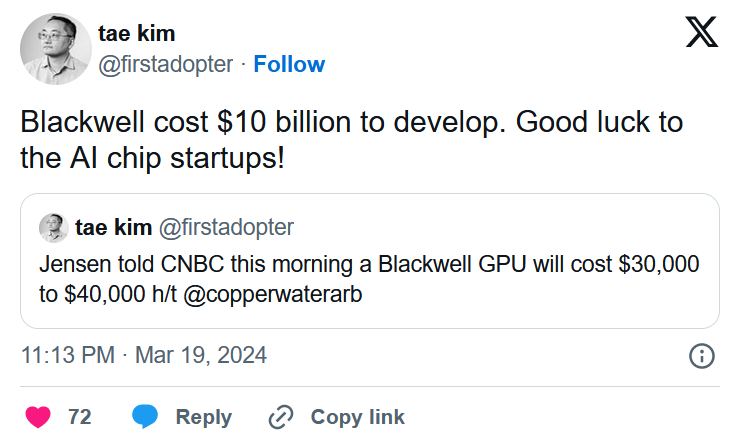
Task: Like the tweet with the heart icon
Action: 38,417
